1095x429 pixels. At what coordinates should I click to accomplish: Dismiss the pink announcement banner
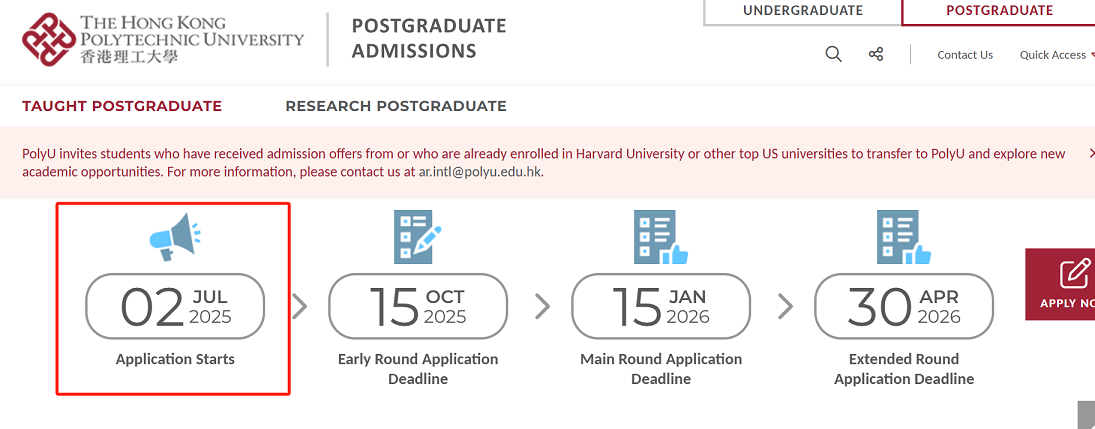click(1092, 152)
